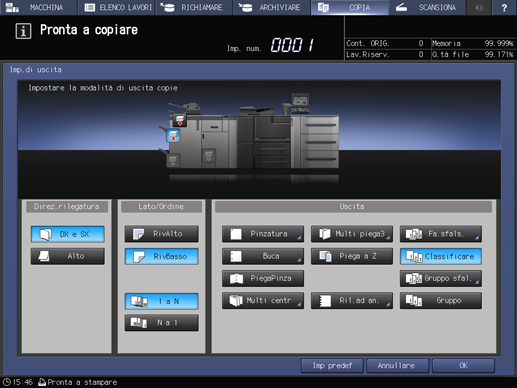Select PiegaPinza fold and staple
The width and height of the screenshot is (517, 388).
263,278
